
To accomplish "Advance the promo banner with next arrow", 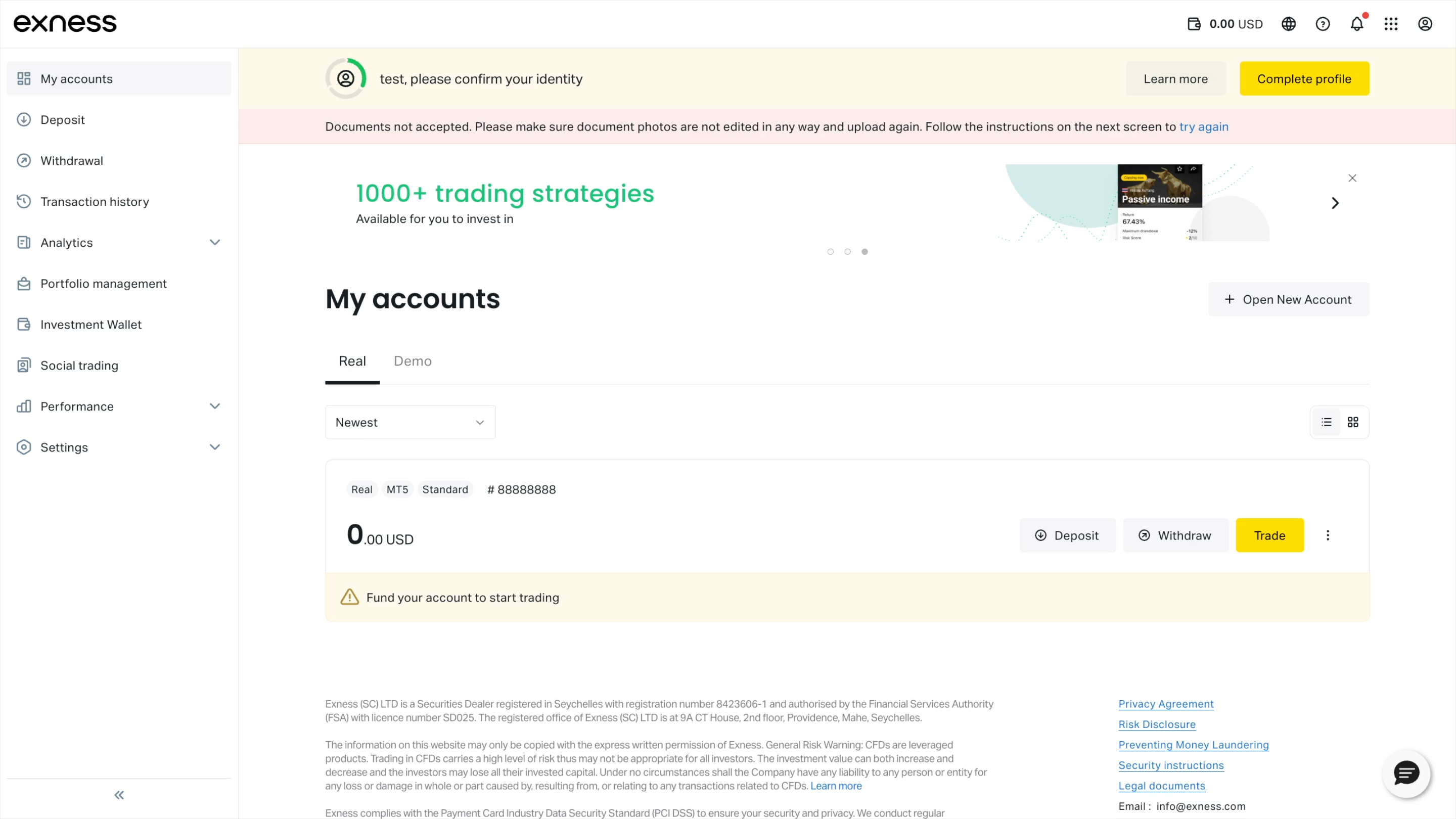I will click(x=1335, y=203).
